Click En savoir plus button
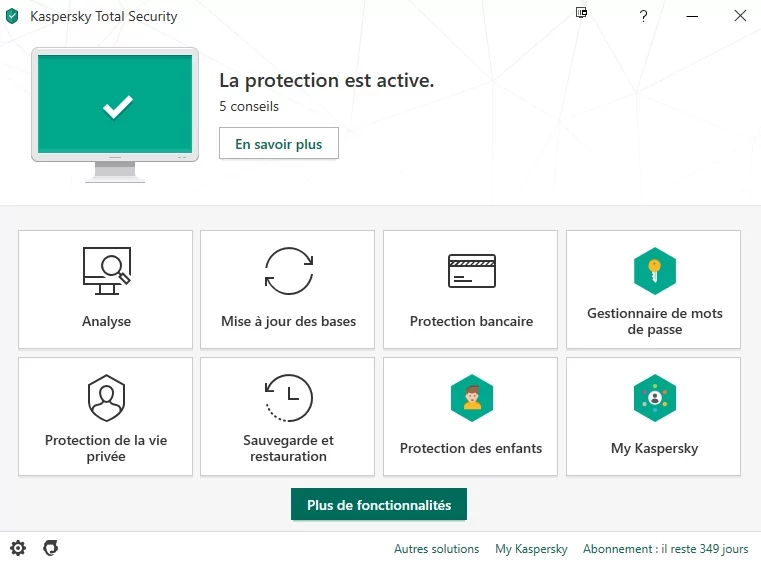 [279, 143]
